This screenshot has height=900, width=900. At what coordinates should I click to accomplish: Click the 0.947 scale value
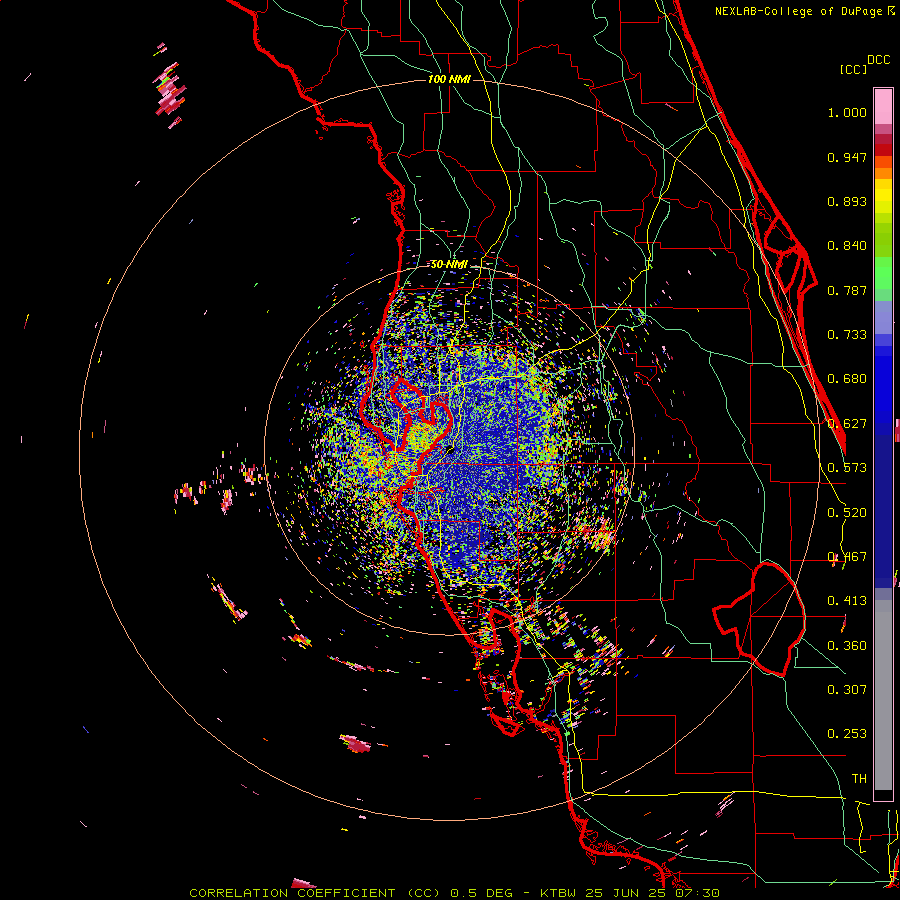(847, 157)
